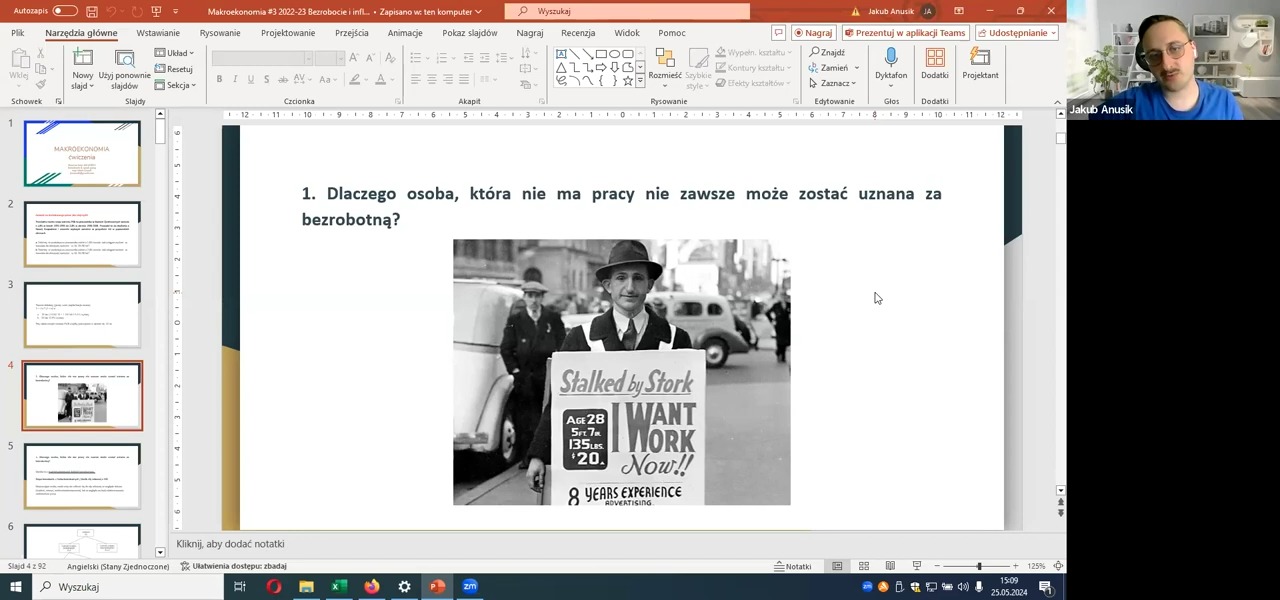
Task: Launch the Projektant designer pane
Action: pos(980,64)
